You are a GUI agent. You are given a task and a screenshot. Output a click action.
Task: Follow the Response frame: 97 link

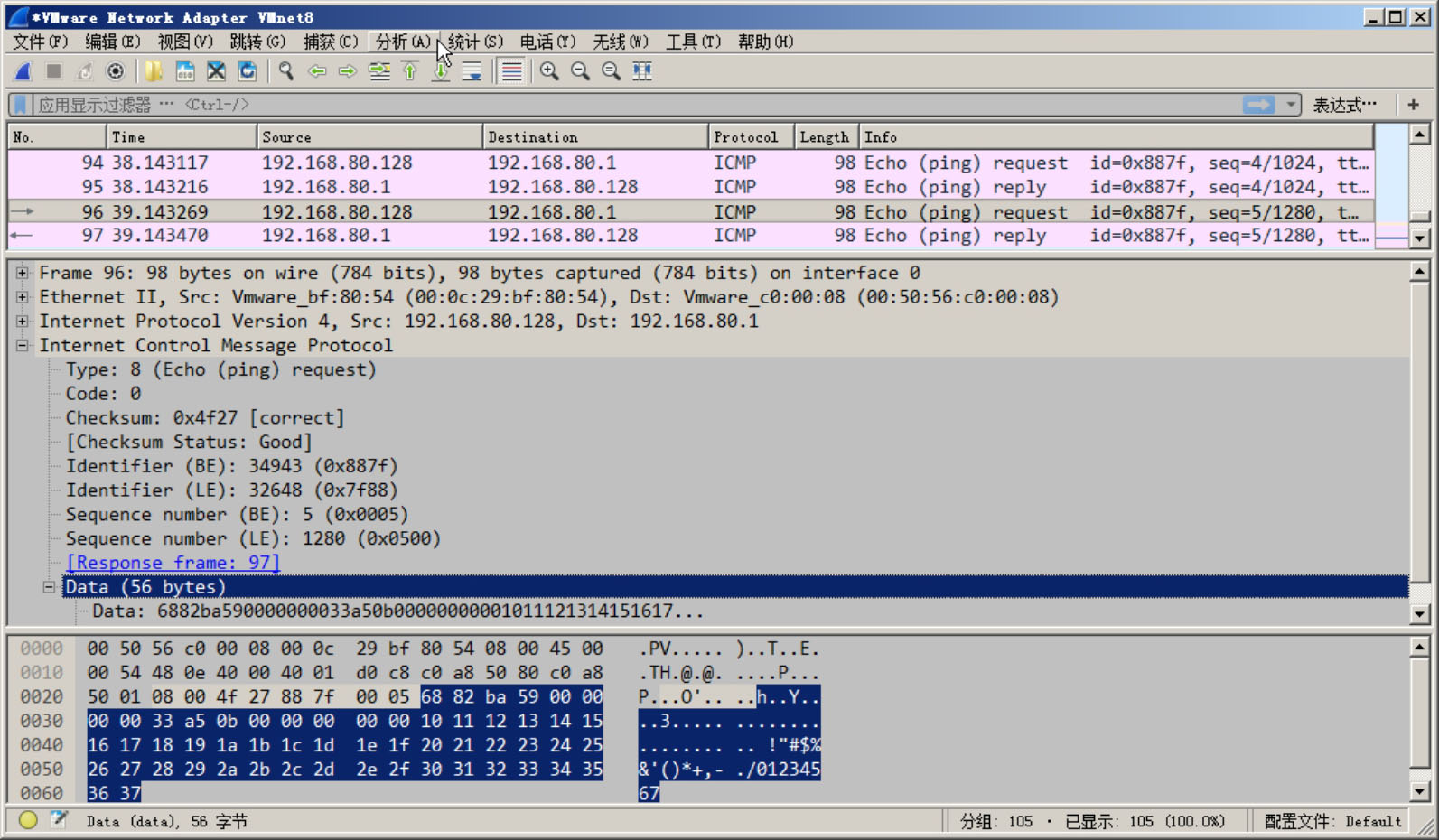tap(173, 563)
